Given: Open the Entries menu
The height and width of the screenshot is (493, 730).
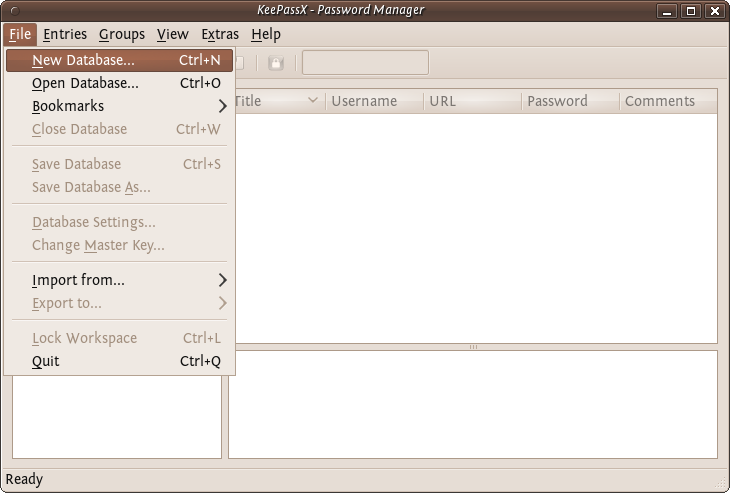Looking at the screenshot, I should 66,34.
